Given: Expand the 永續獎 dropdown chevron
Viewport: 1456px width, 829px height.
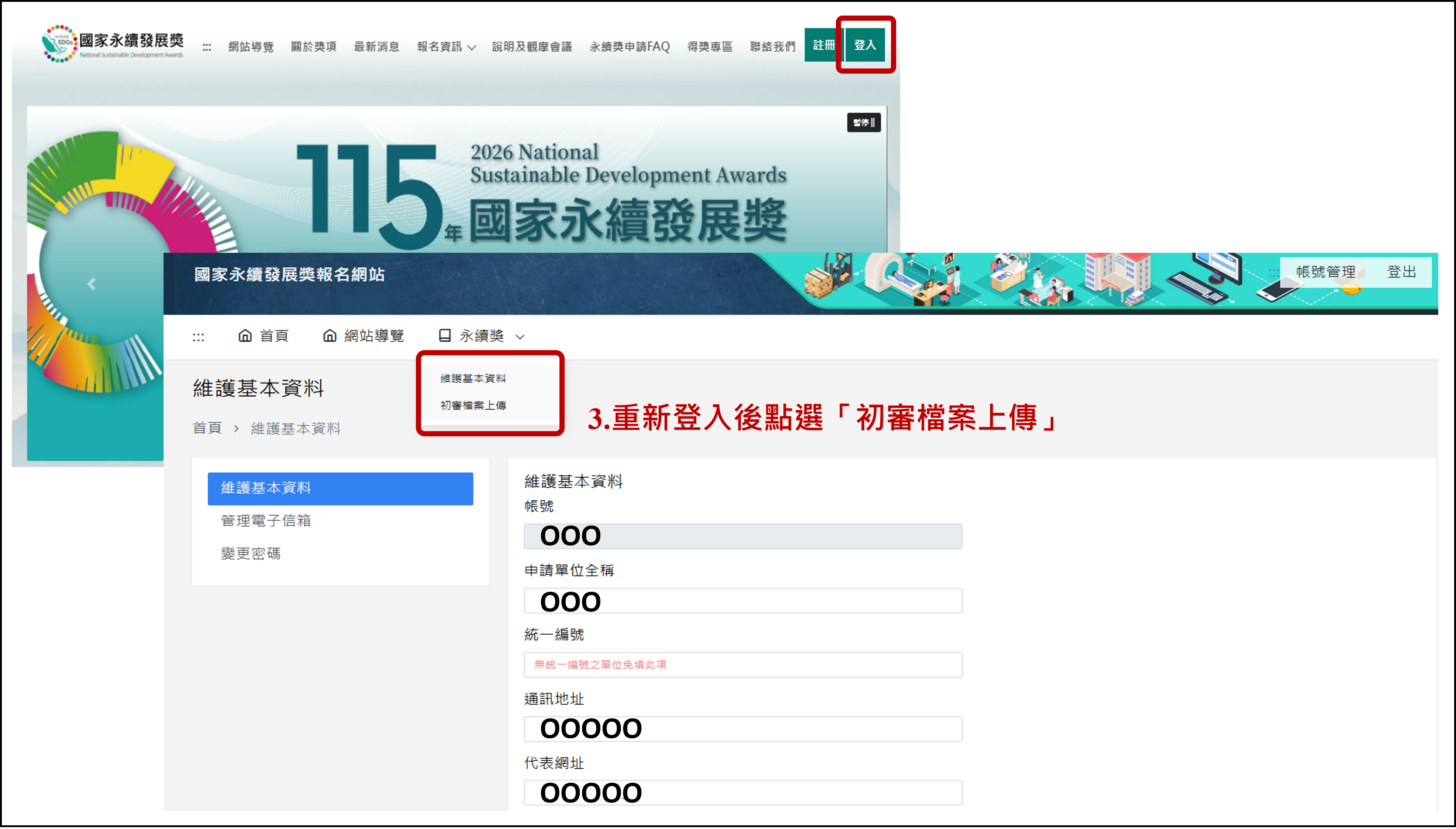Looking at the screenshot, I should 520,337.
